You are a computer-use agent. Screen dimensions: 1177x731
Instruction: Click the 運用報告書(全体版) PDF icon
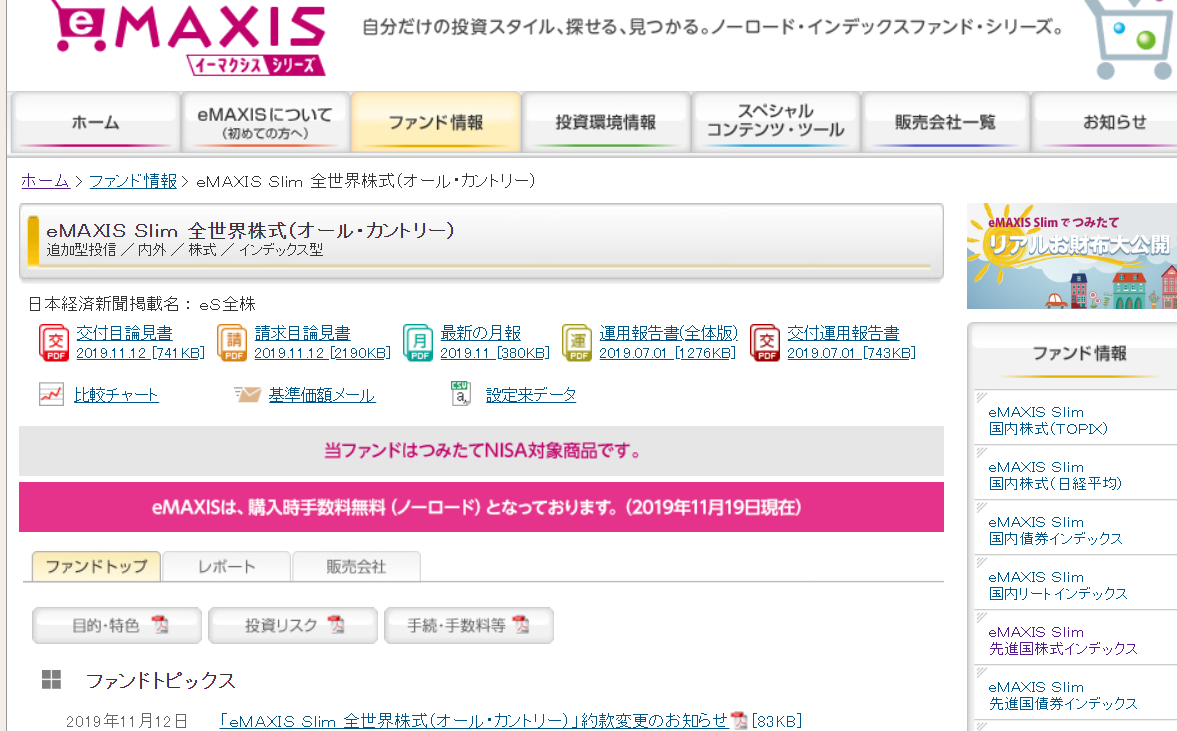[x=577, y=342]
